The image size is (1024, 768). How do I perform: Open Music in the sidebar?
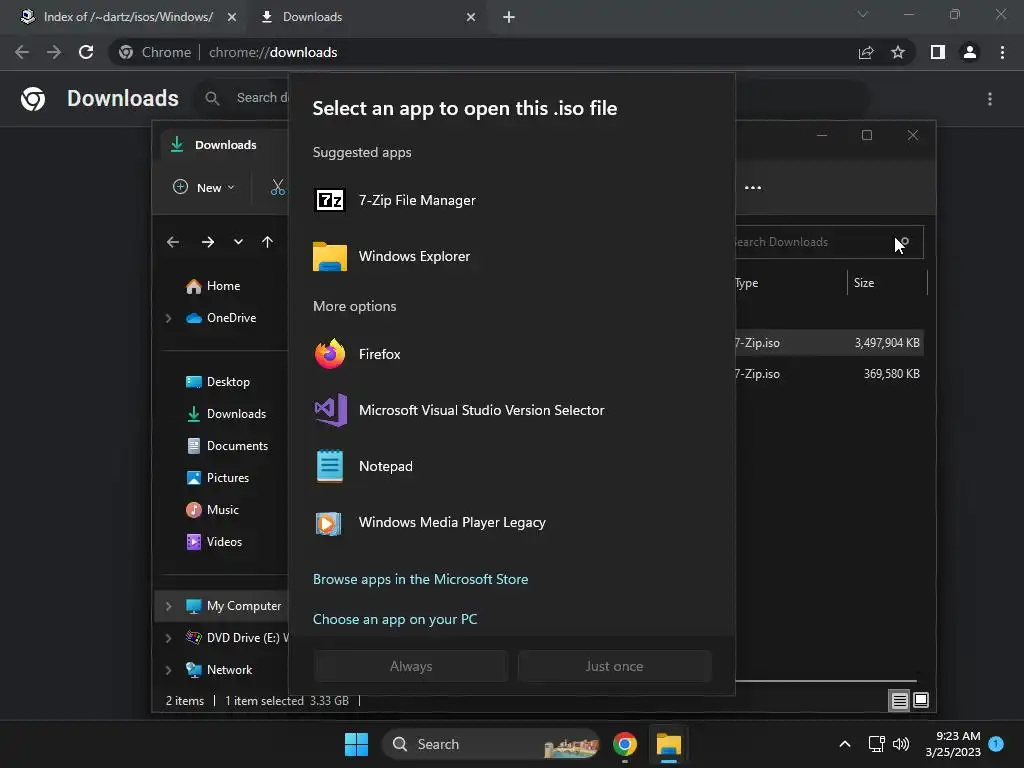click(212, 510)
